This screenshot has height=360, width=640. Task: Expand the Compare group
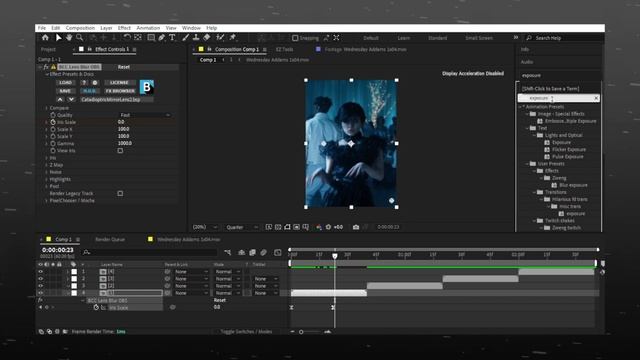pos(47,108)
